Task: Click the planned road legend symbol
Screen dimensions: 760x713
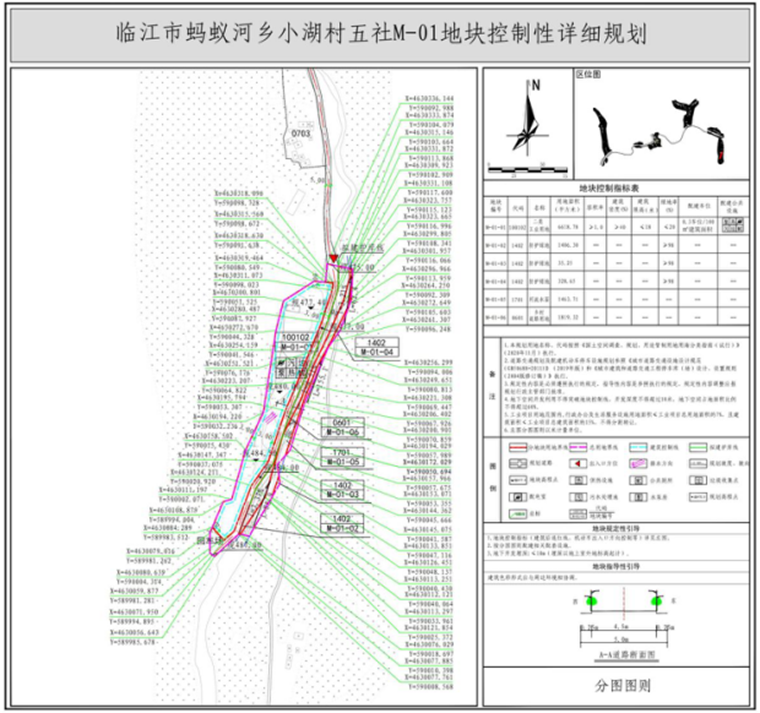Action: click(x=518, y=464)
